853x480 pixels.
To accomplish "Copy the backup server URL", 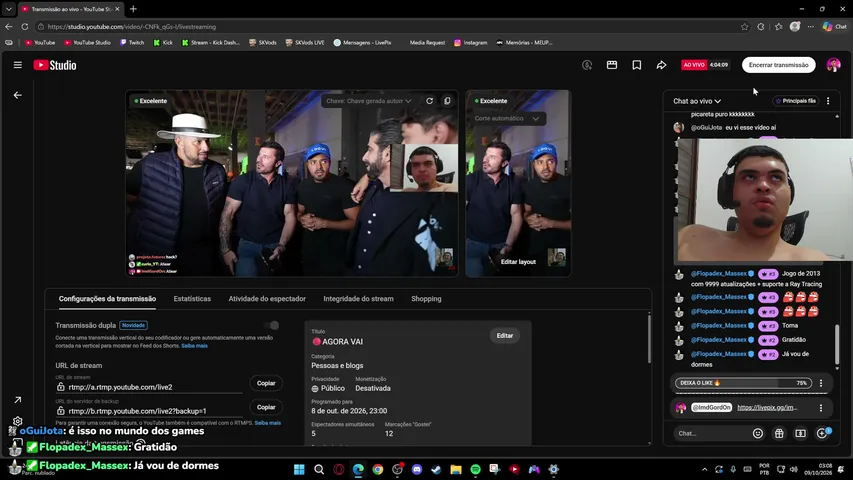I will click(x=266, y=407).
